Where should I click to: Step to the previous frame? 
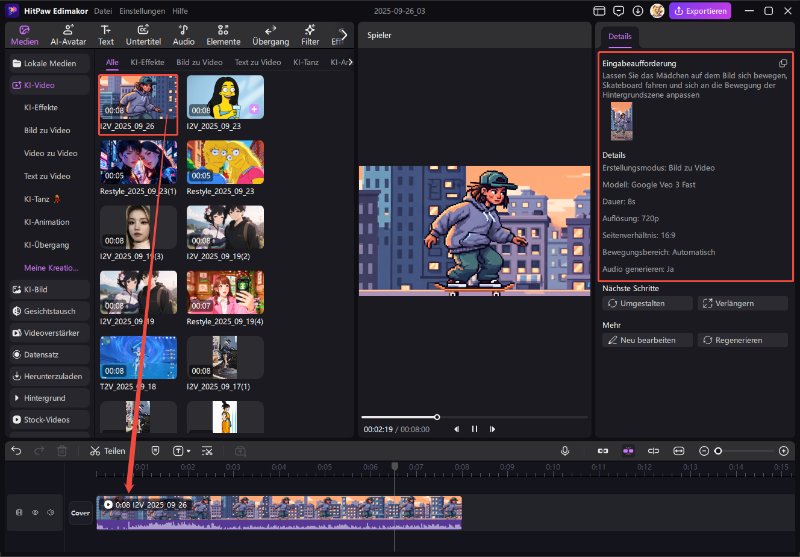point(457,429)
